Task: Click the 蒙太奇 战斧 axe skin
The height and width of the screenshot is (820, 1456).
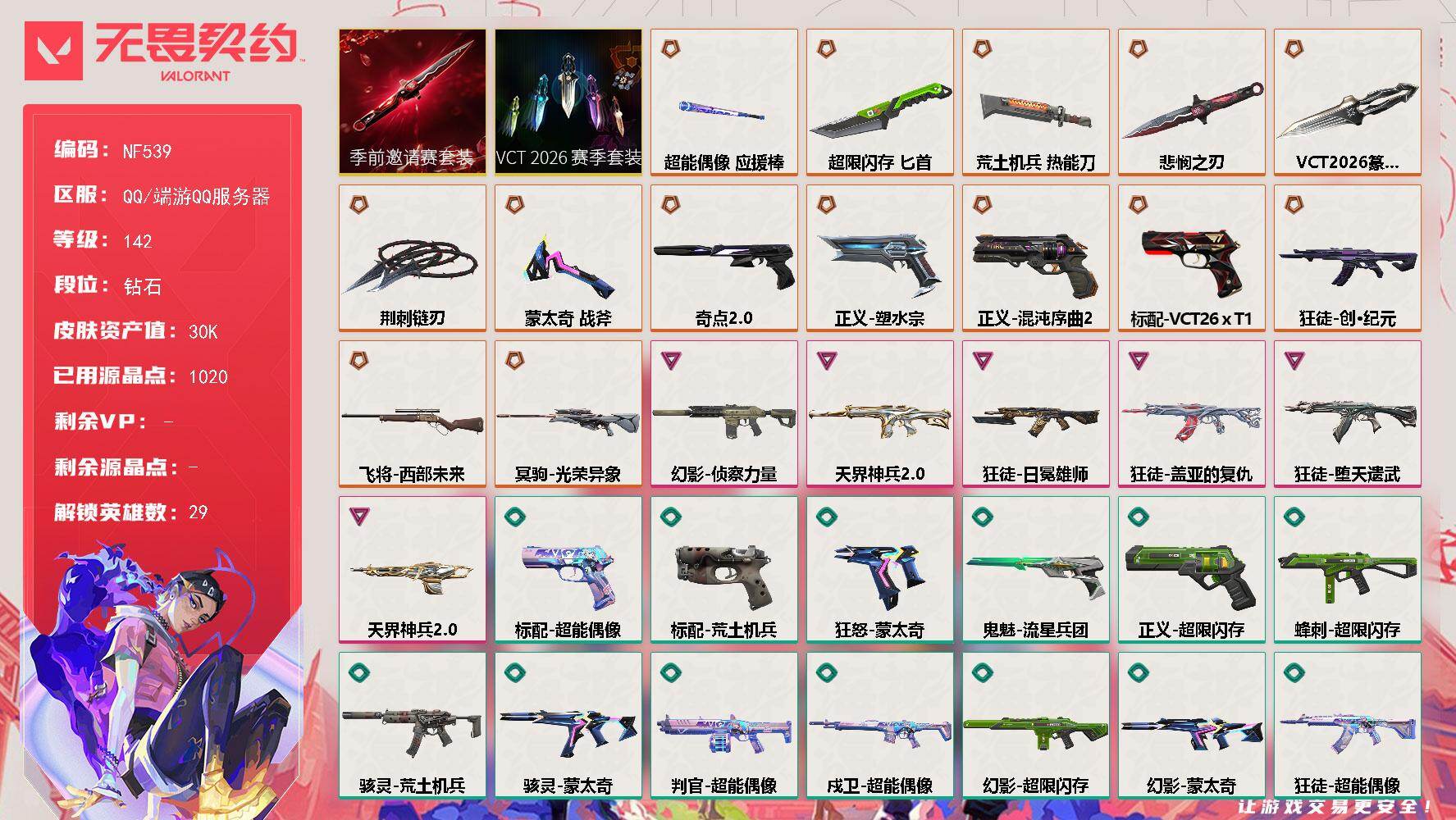Action: pyautogui.click(x=568, y=257)
